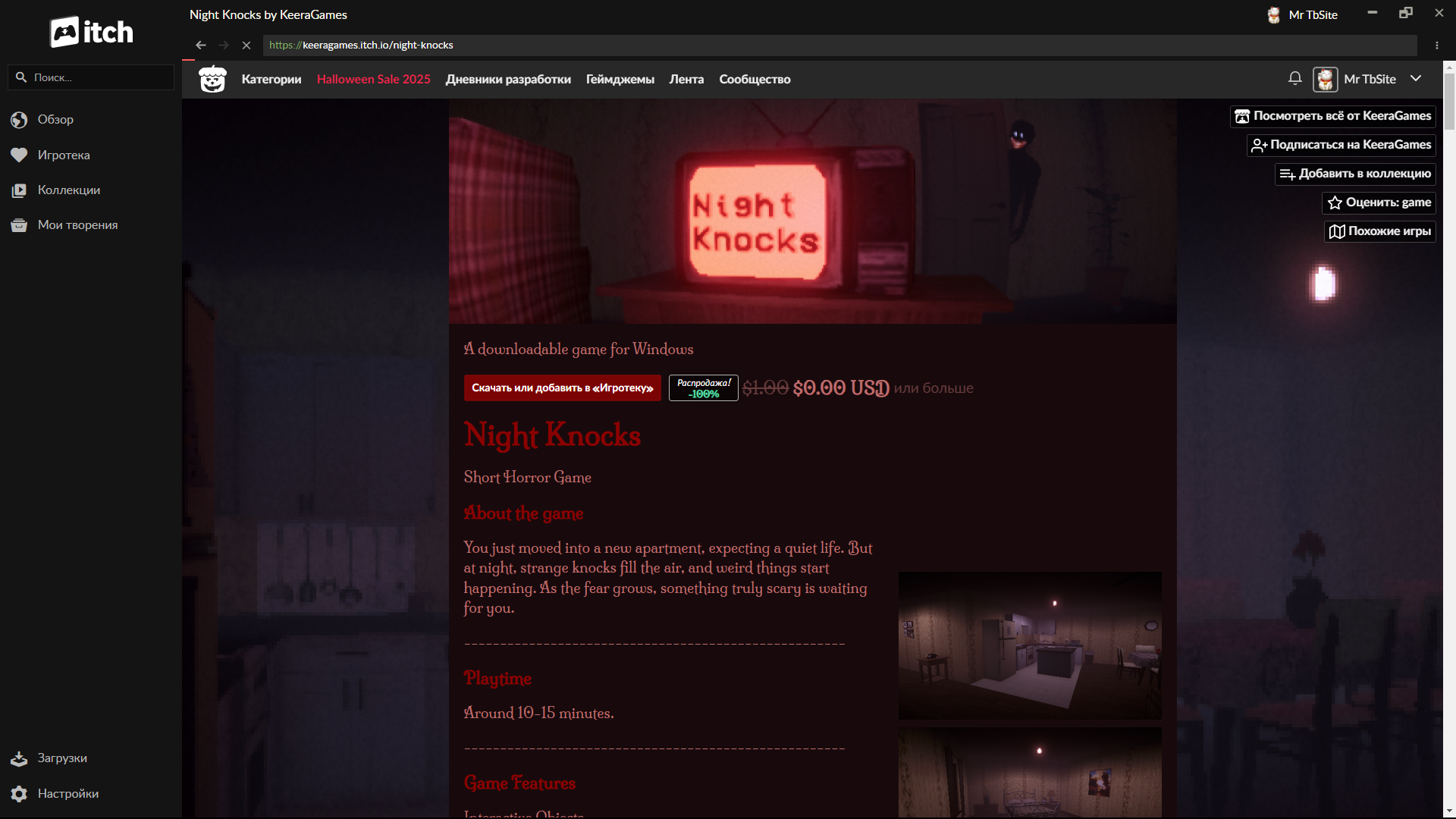The height and width of the screenshot is (819, 1456).
Task: Open the notifications bell
Action: click(x=1295, y=78)
